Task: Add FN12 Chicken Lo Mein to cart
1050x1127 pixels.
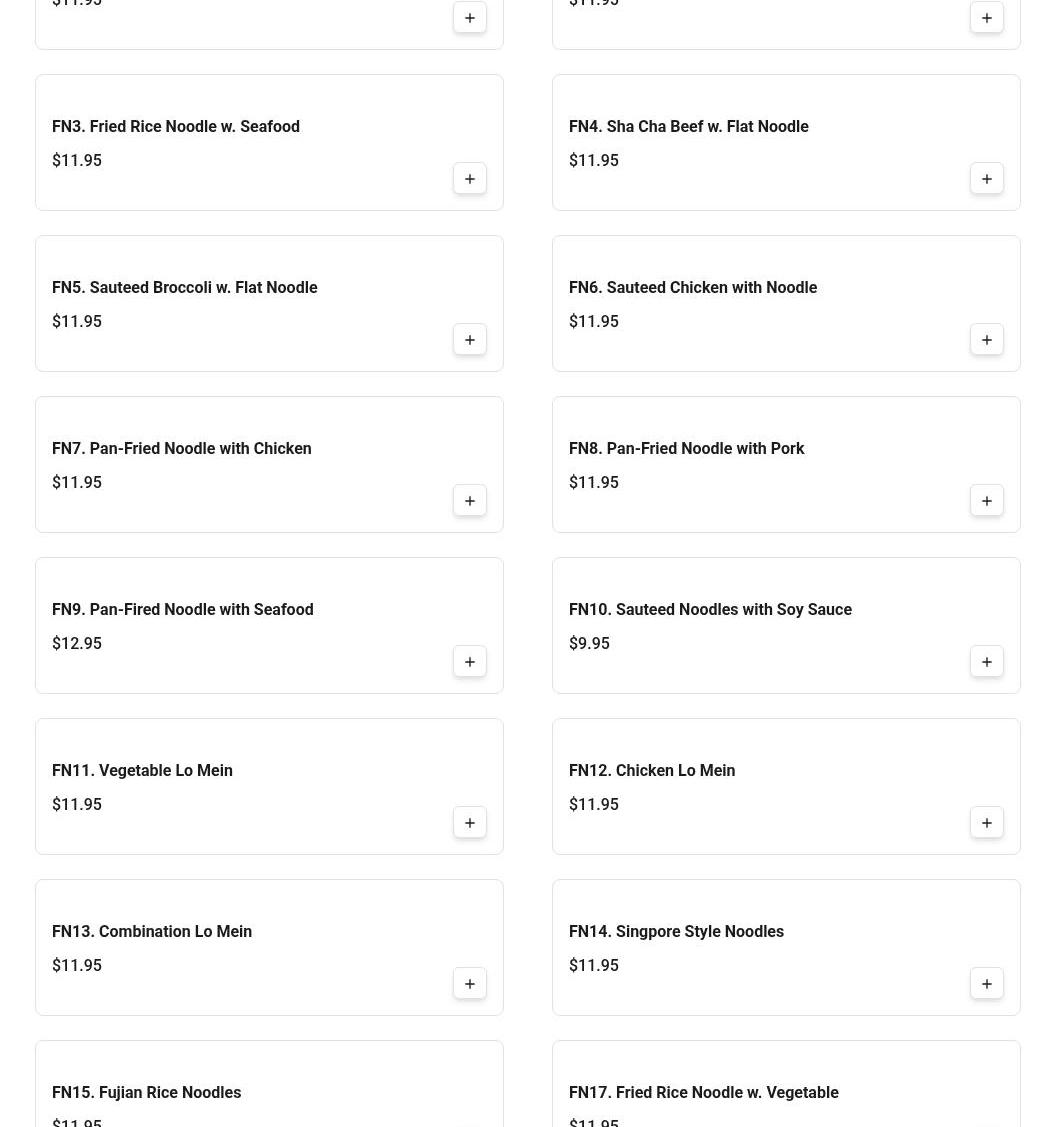Action: pyautogui.click(x=986, y=822)
